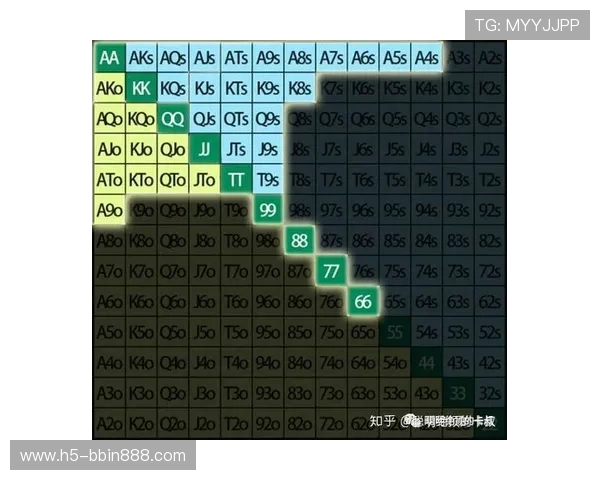Open the www.h5-bbin888.com link
Screen dimensions: 600x480
click(x=103, y=456)
